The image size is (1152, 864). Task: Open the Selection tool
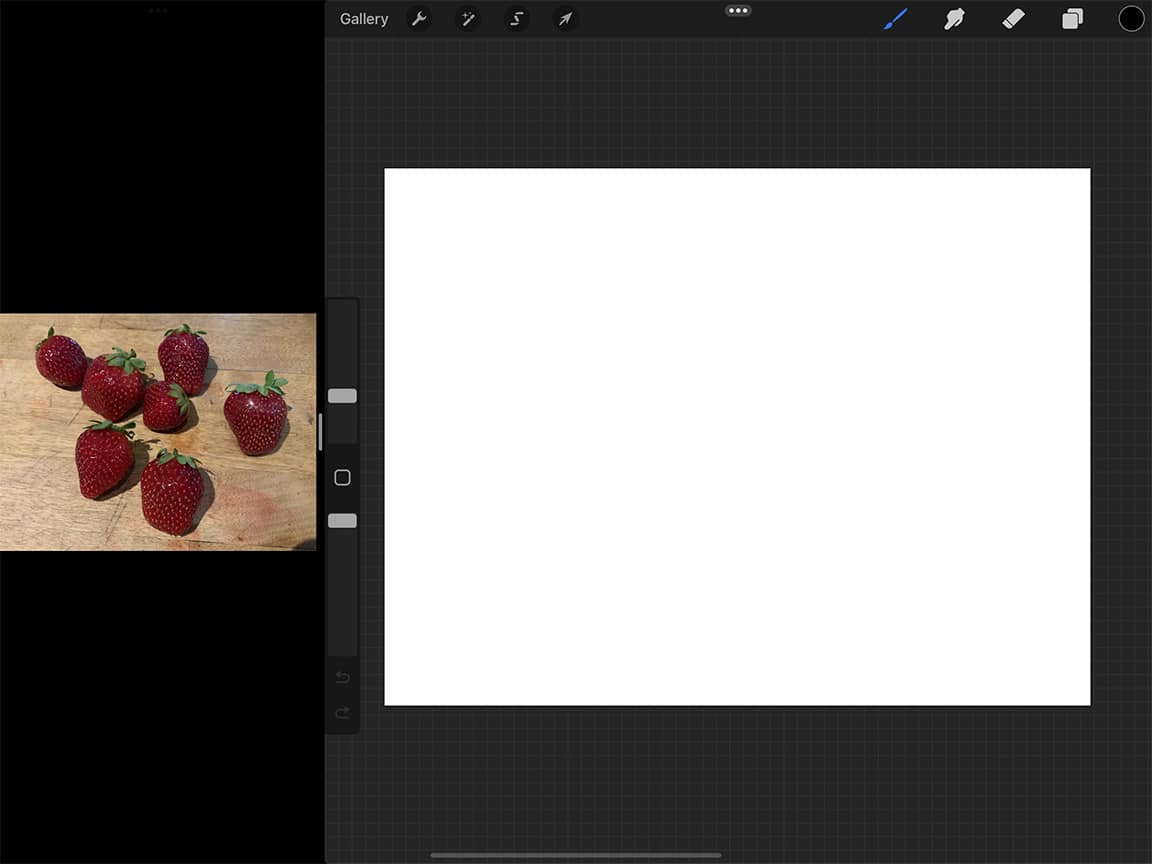click(x=516, y=18)
